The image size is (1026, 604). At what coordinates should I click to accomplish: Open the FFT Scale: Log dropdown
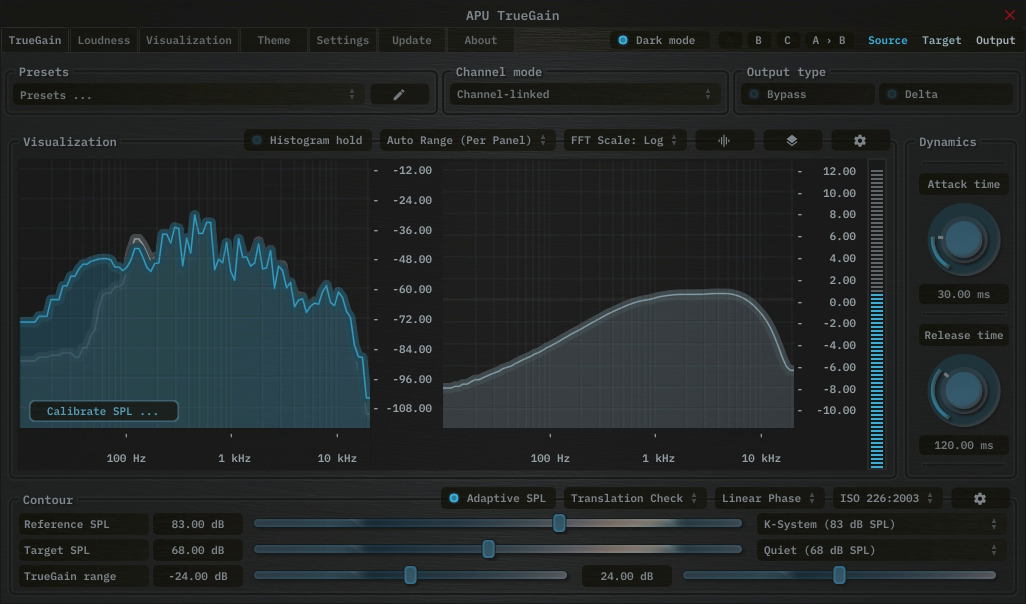[x=624, y=141]
